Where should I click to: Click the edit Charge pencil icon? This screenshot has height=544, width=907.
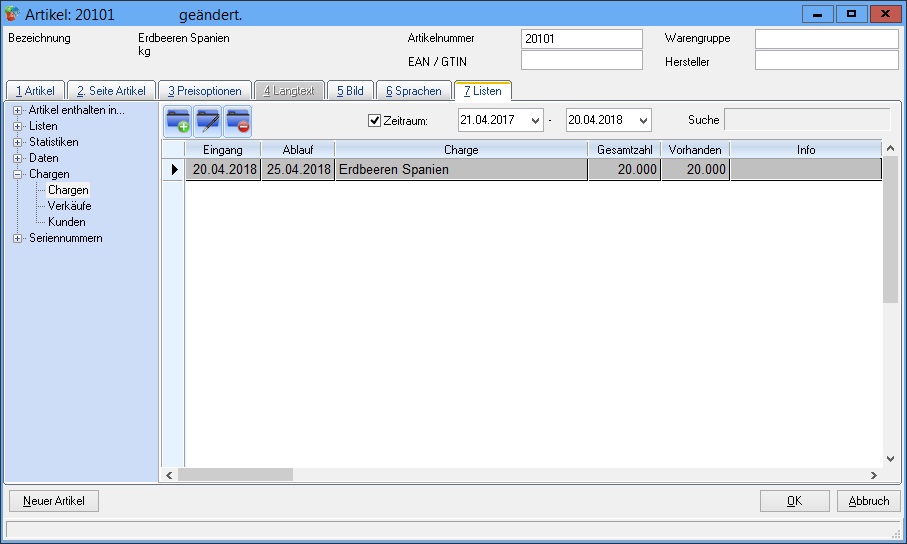coord(208,121)
